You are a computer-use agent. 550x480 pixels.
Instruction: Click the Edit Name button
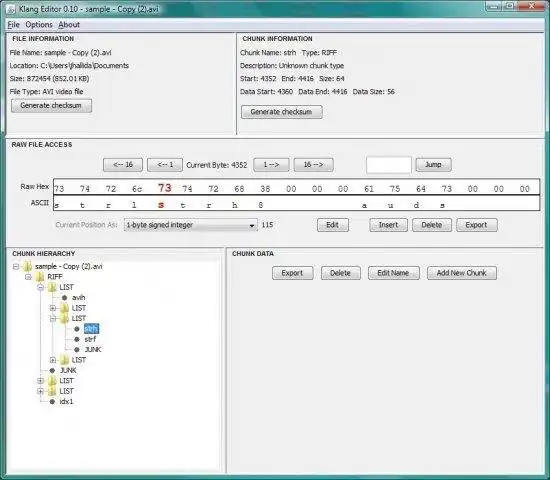[393, 273]
